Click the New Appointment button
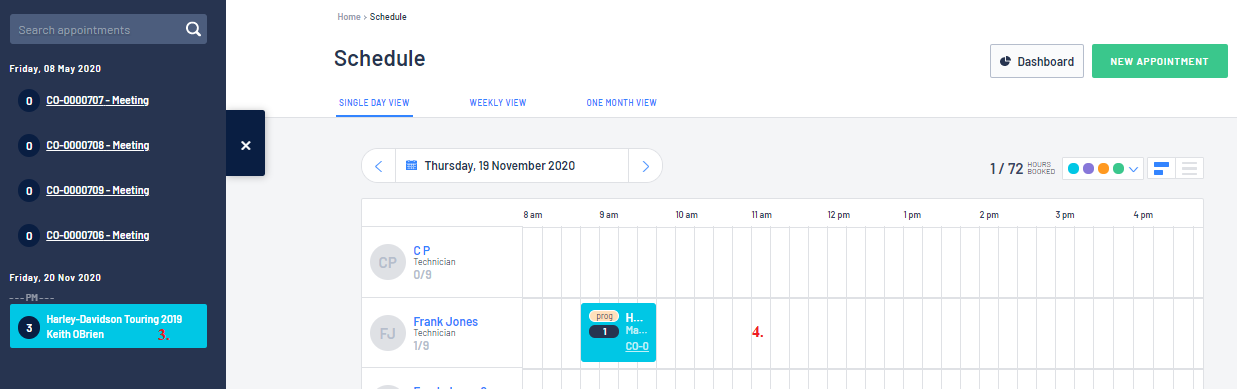1237x389 pixels. 1159,61
